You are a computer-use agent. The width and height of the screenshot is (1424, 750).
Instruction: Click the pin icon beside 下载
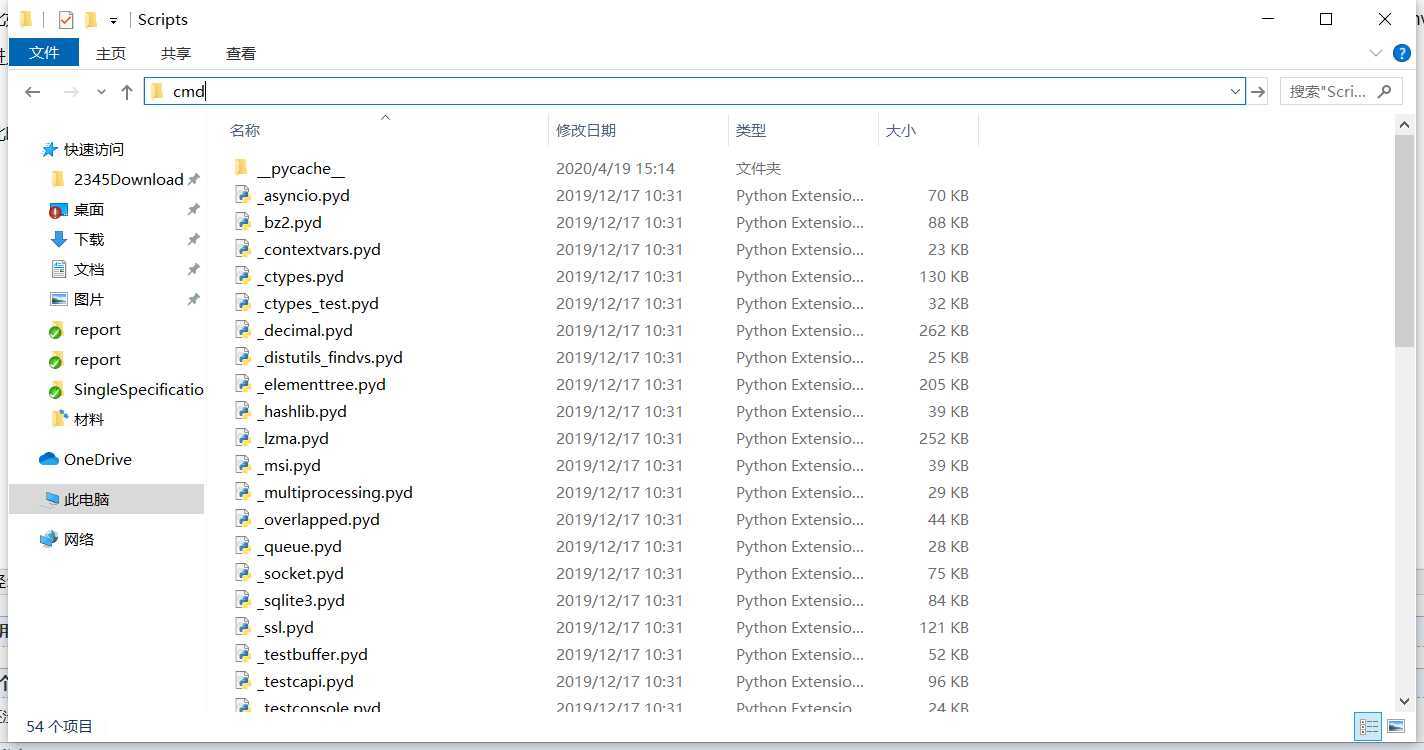point(194,240)
